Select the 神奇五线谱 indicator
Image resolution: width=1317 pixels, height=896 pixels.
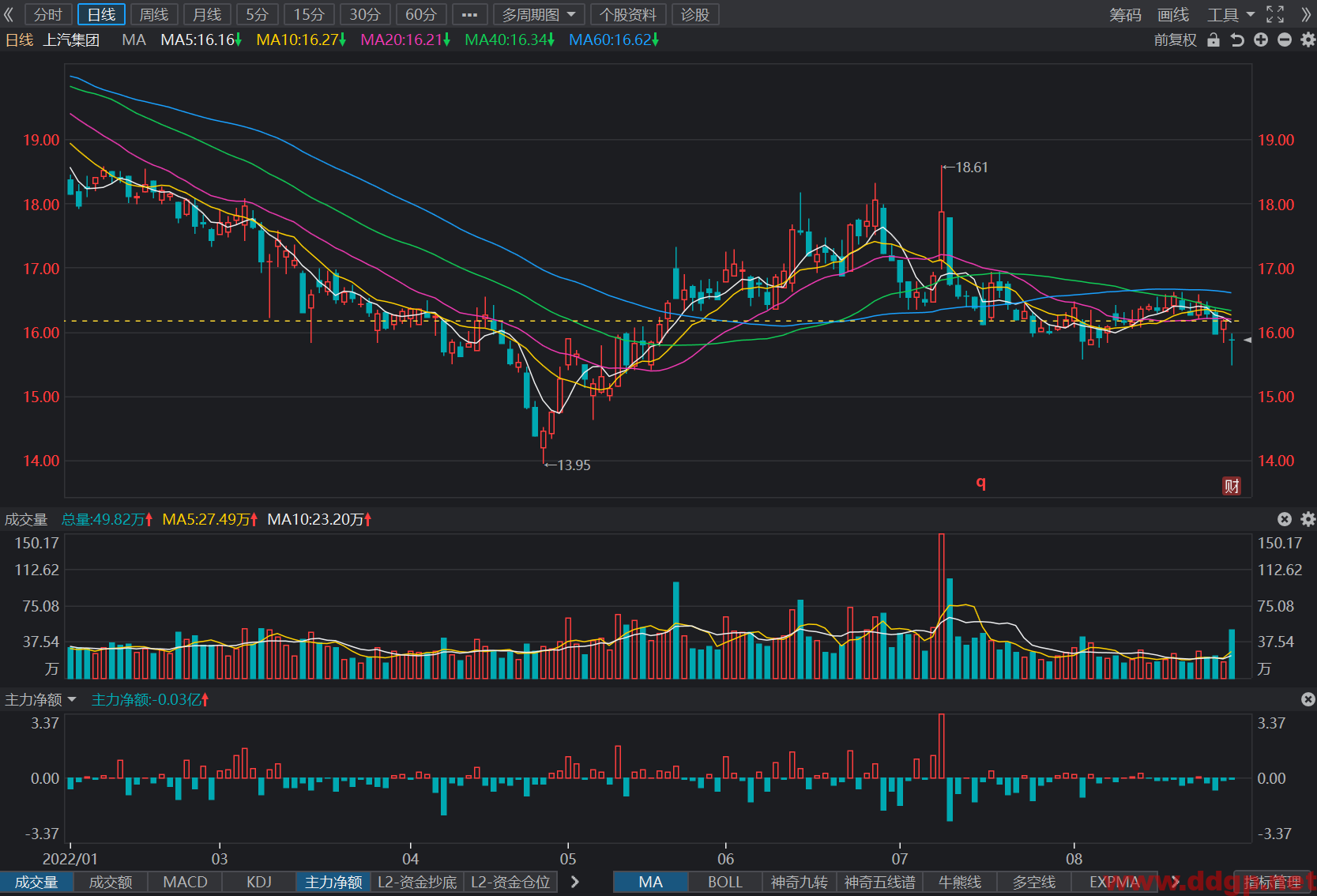[879, 882]
